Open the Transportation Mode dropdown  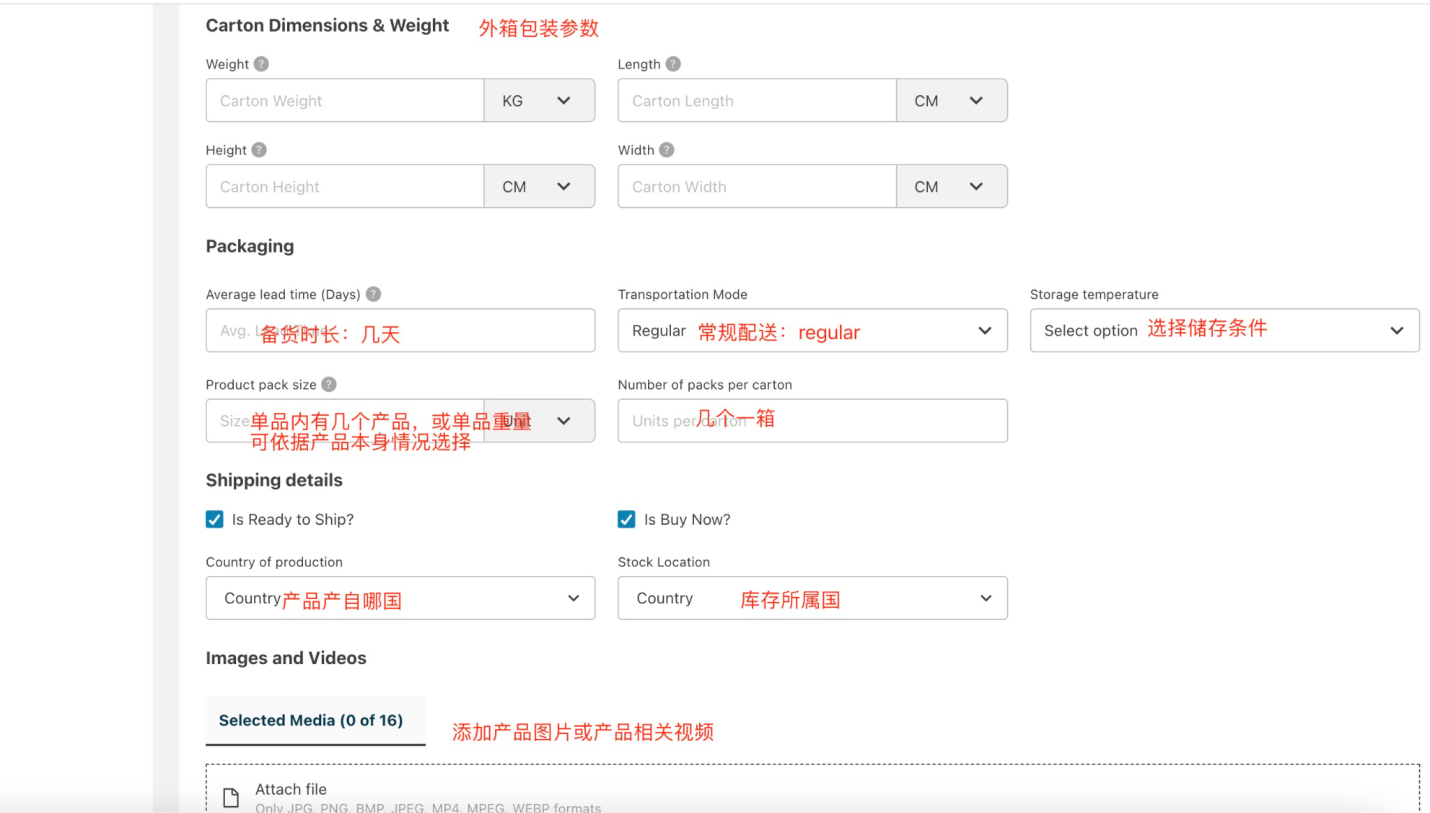coord(811,330)
